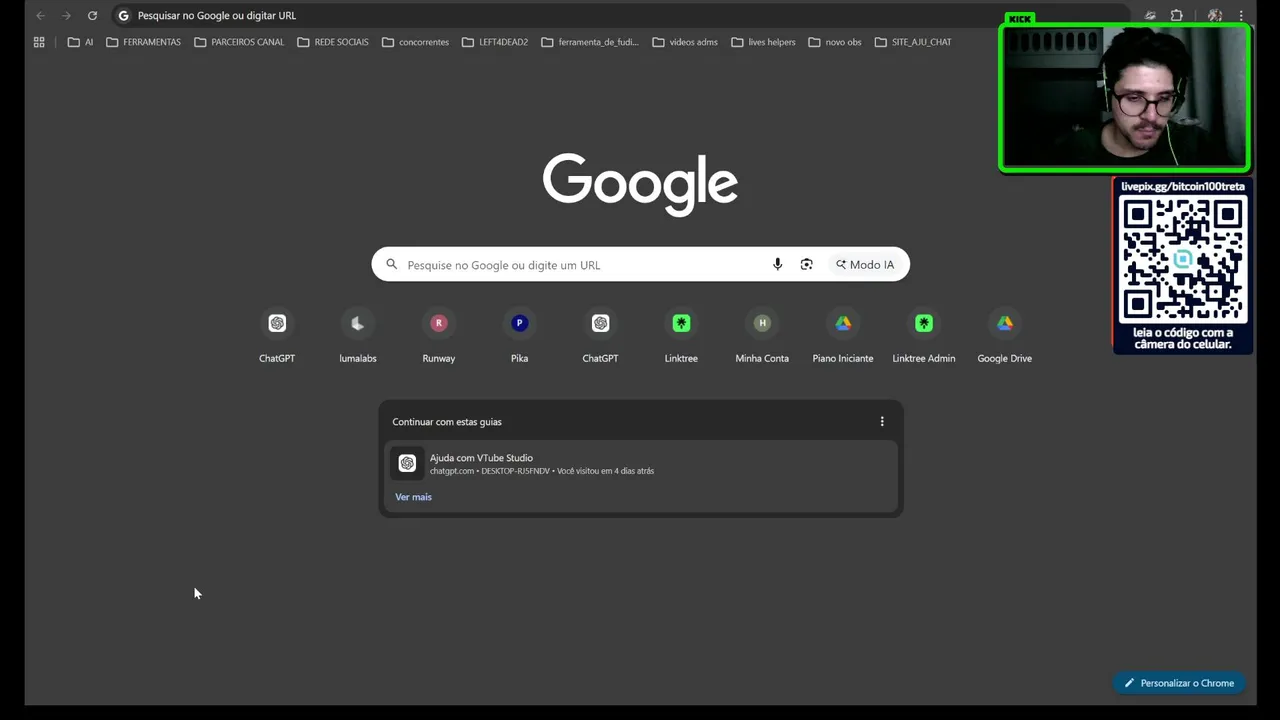Viewport: 1280px width, 720px height.
Task: Open the Chrome three-dot main menu
Action: coord(1241,16)
